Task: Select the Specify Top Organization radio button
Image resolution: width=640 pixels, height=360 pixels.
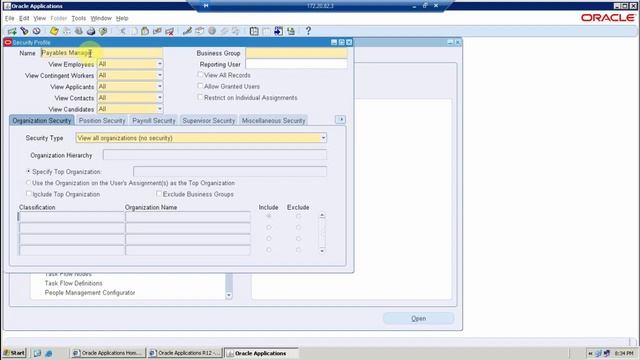Action: pyautogui.click(x=28, y=171)
